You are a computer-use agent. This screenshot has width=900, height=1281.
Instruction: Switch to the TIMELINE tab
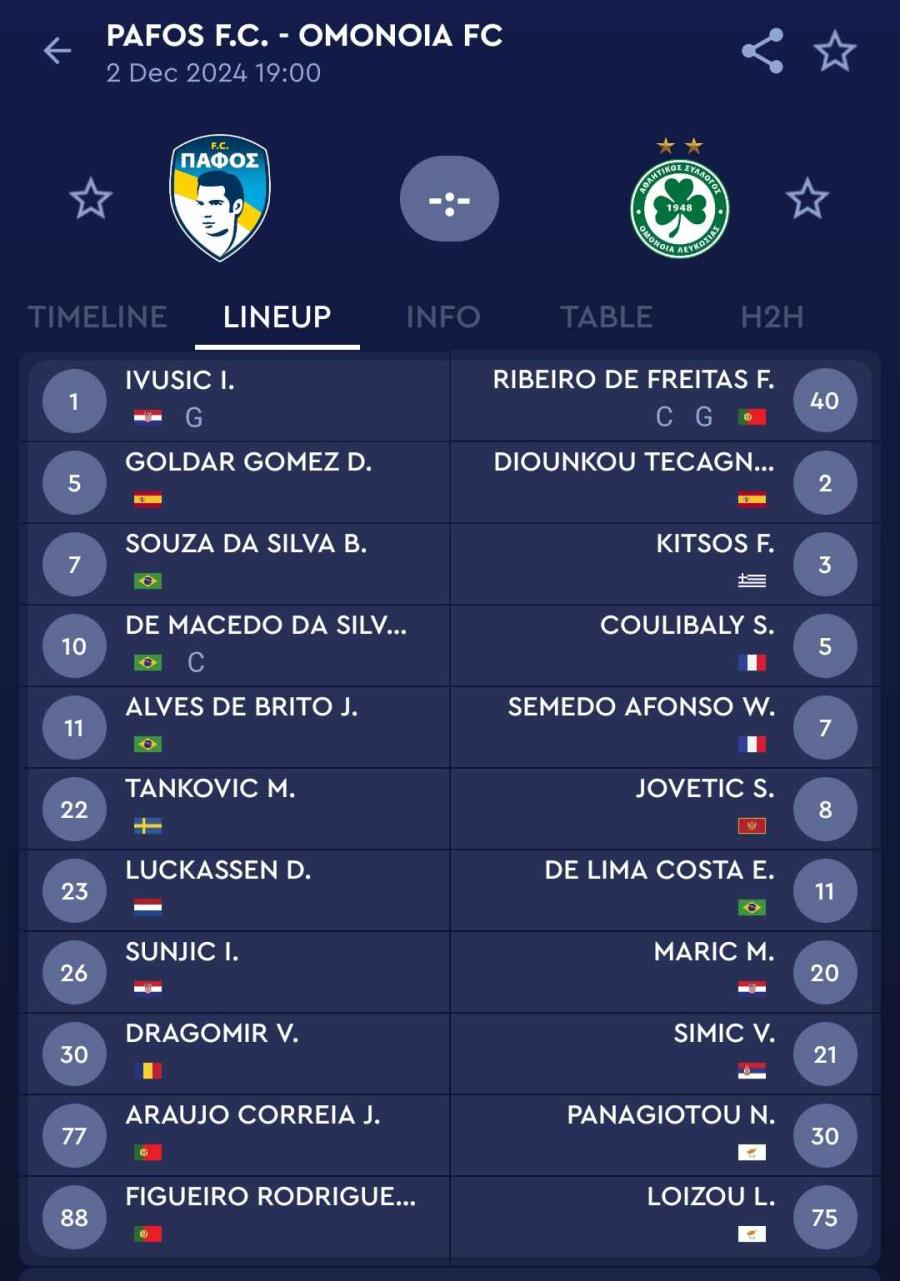(x=97, y=317)
